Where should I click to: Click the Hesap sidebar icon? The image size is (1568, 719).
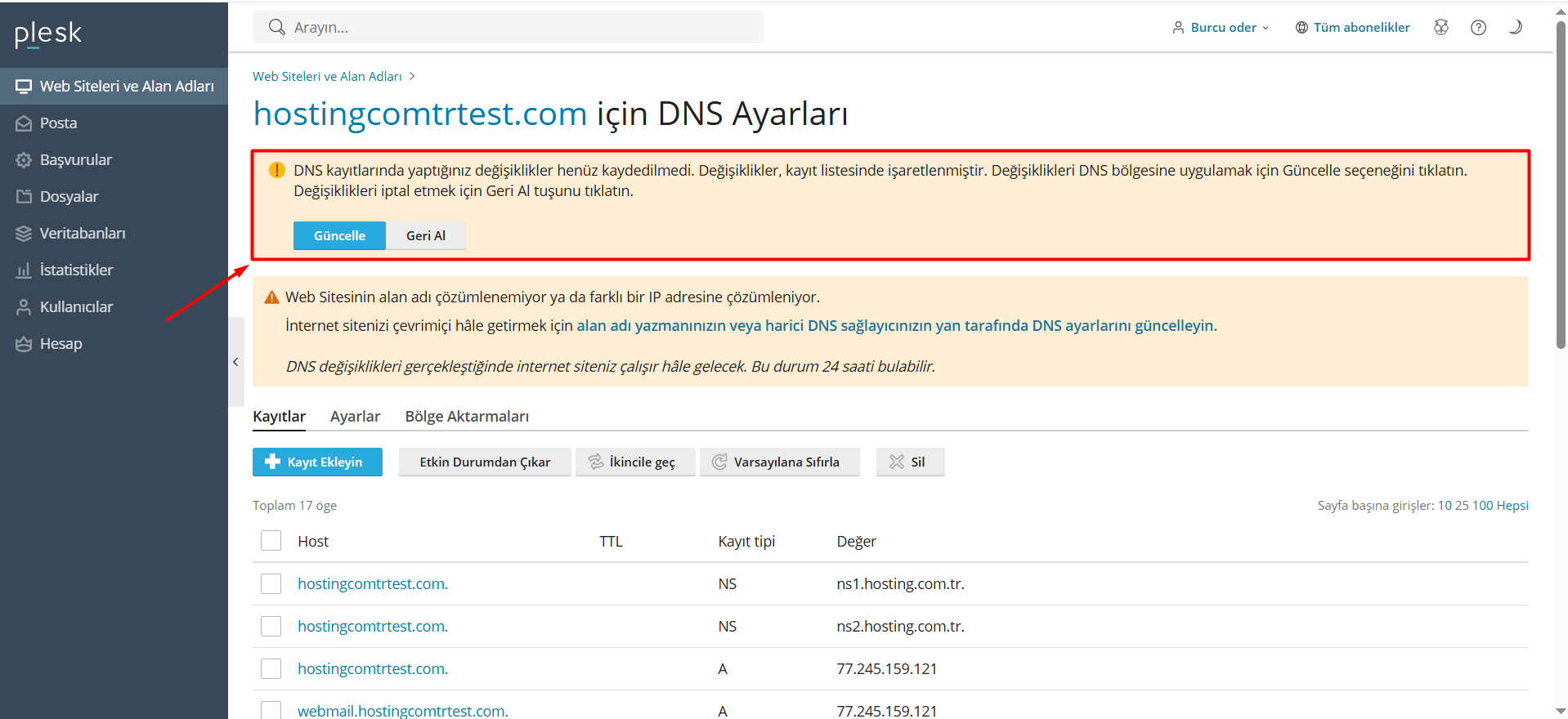coord(24,344)
